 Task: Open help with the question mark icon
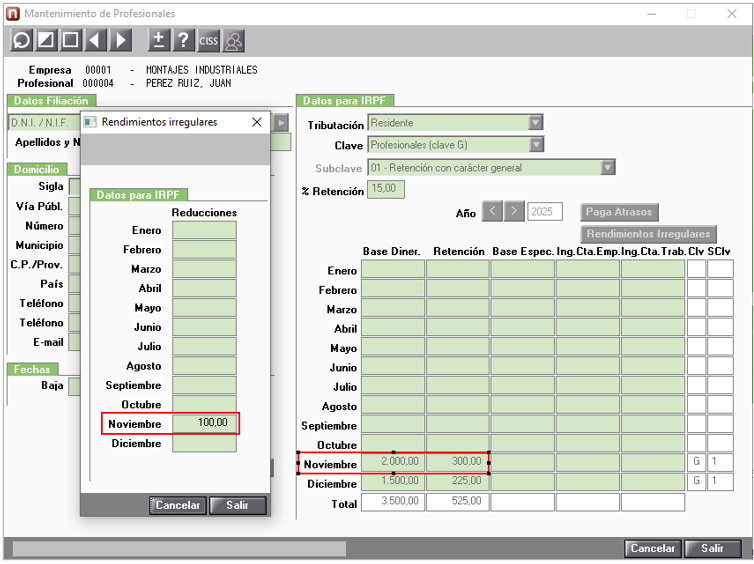click(183, 40)
